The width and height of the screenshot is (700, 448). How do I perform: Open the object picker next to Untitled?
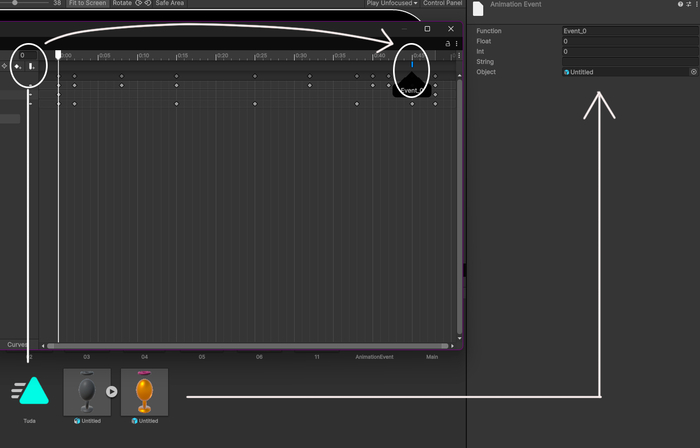click(693, 72)
